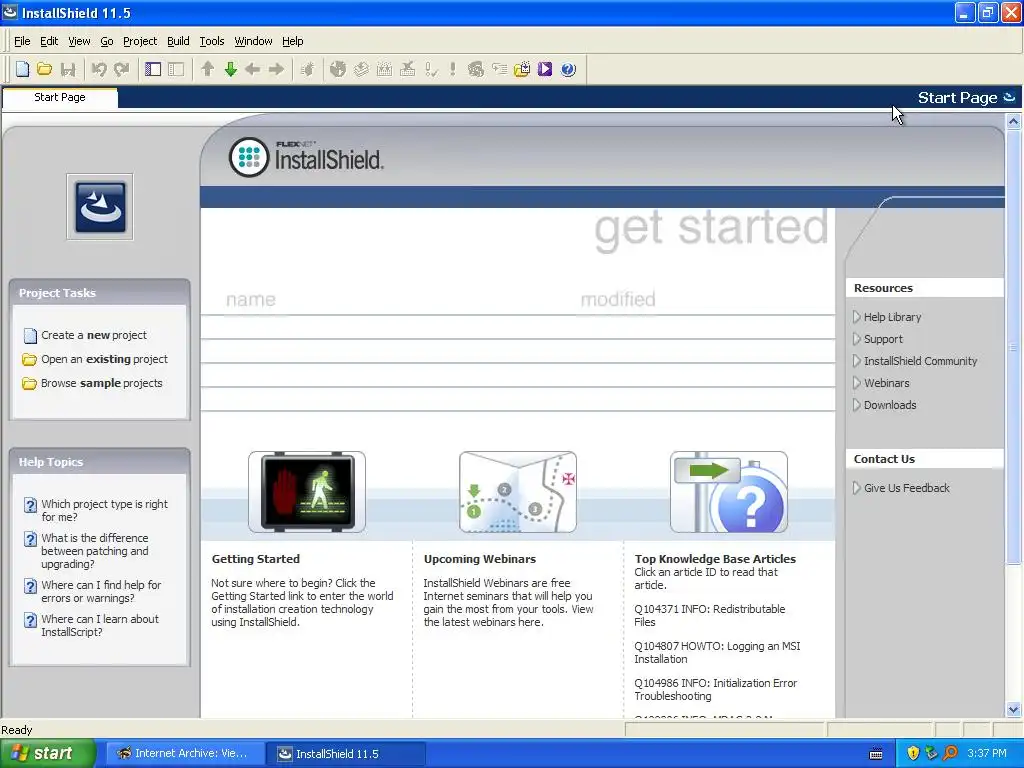Click the InstallShield 11.5 taskbar button
This screenshot has width=1024, height=768.
pos(347,754)
